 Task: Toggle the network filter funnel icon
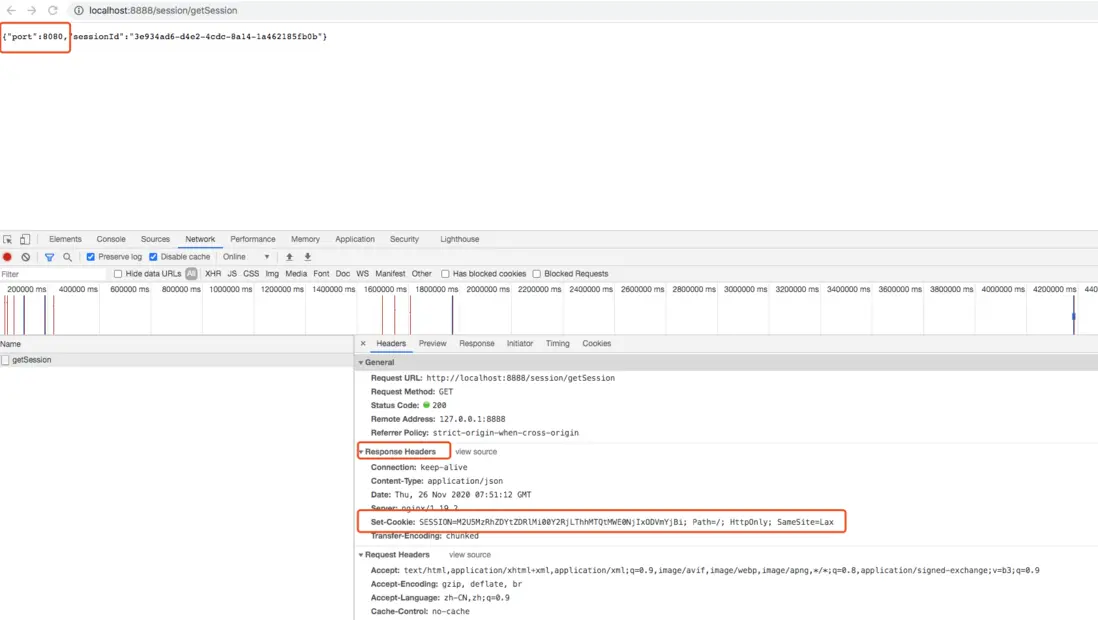click(49, 257)
